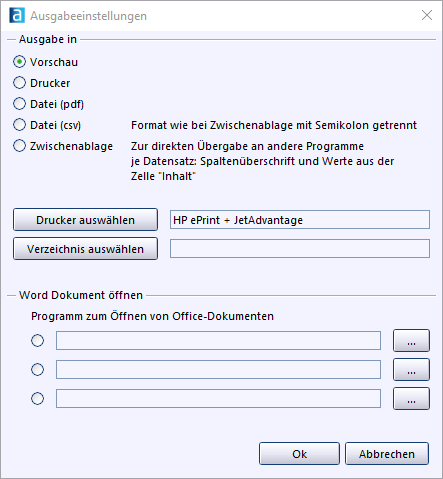Select the third Office program radio button

(37, 399)
